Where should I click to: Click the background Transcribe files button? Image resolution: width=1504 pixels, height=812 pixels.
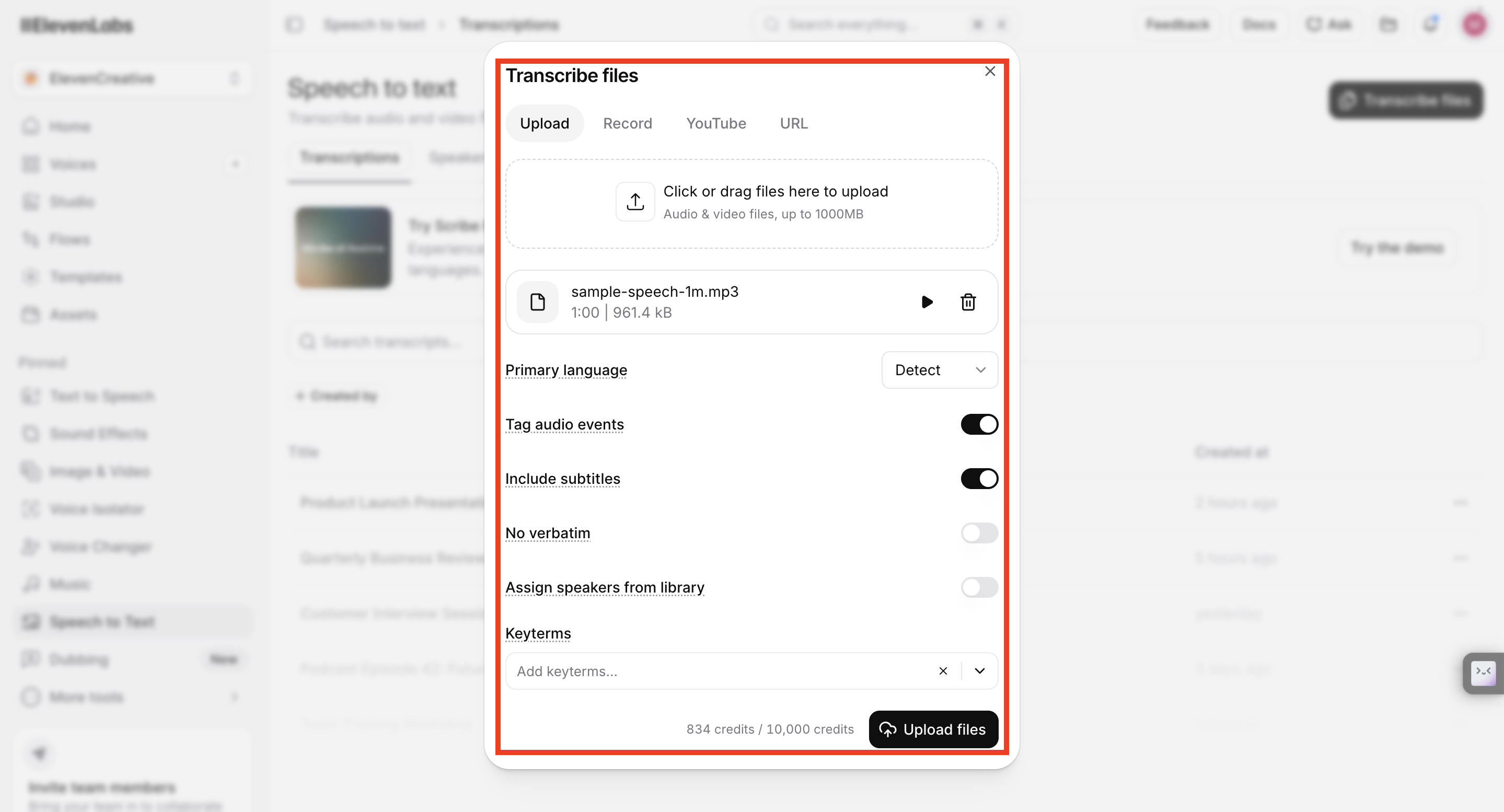pos(1406,100)
